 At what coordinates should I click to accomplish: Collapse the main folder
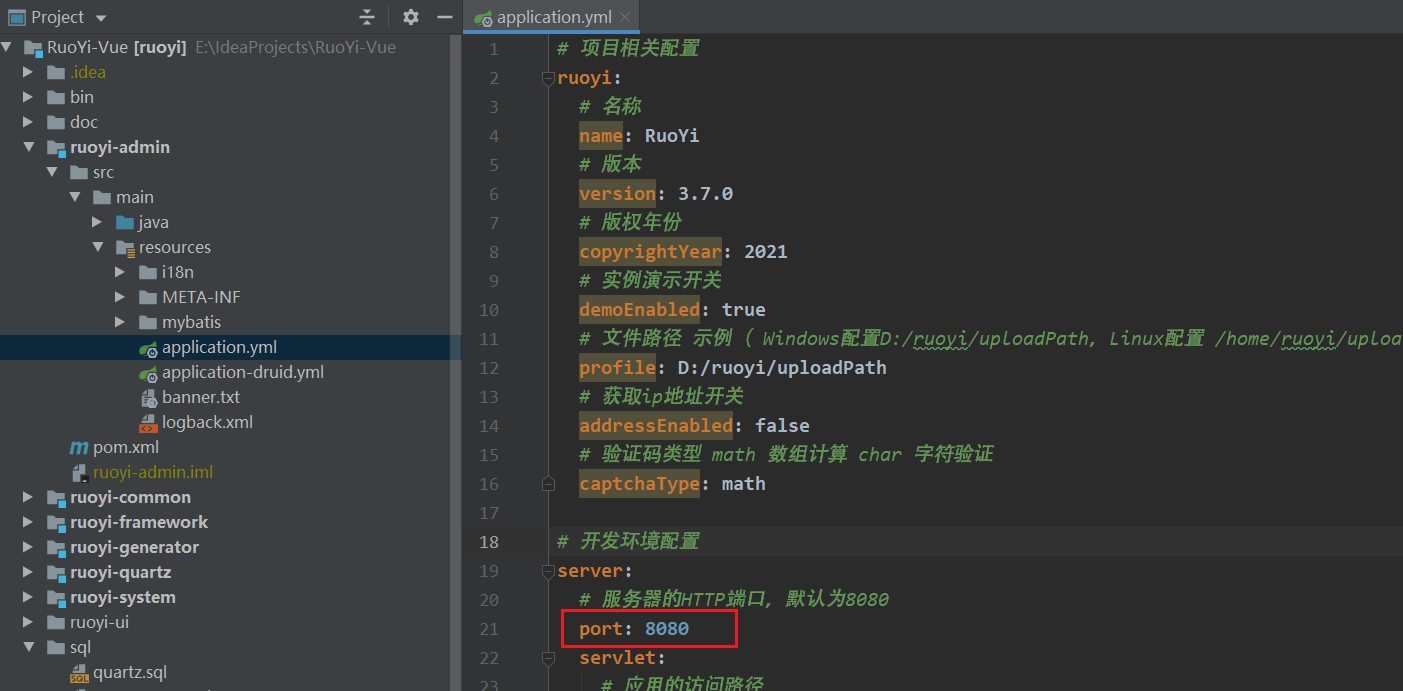75,197
